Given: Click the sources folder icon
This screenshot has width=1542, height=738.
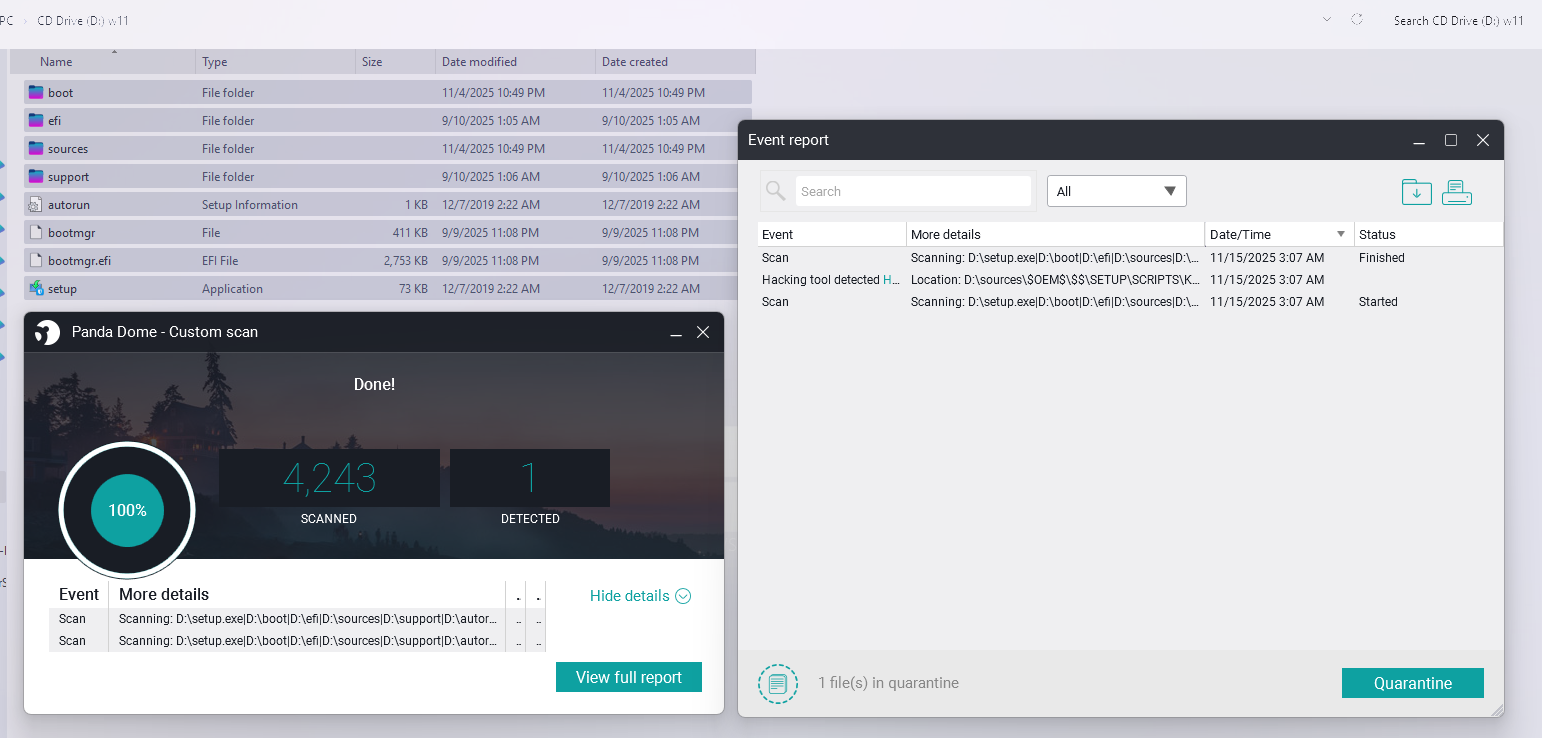Looking at the screenshot, I should pyautogui.click(x=36, y=148).
